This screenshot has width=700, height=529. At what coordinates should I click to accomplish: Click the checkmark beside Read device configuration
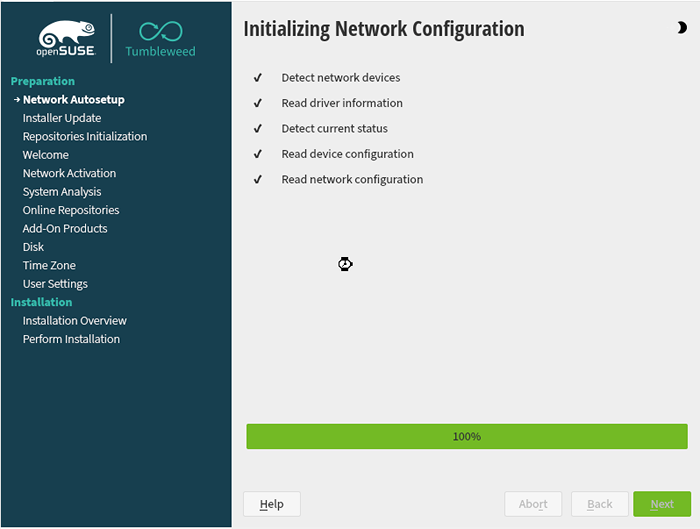(x=258, y=154)
